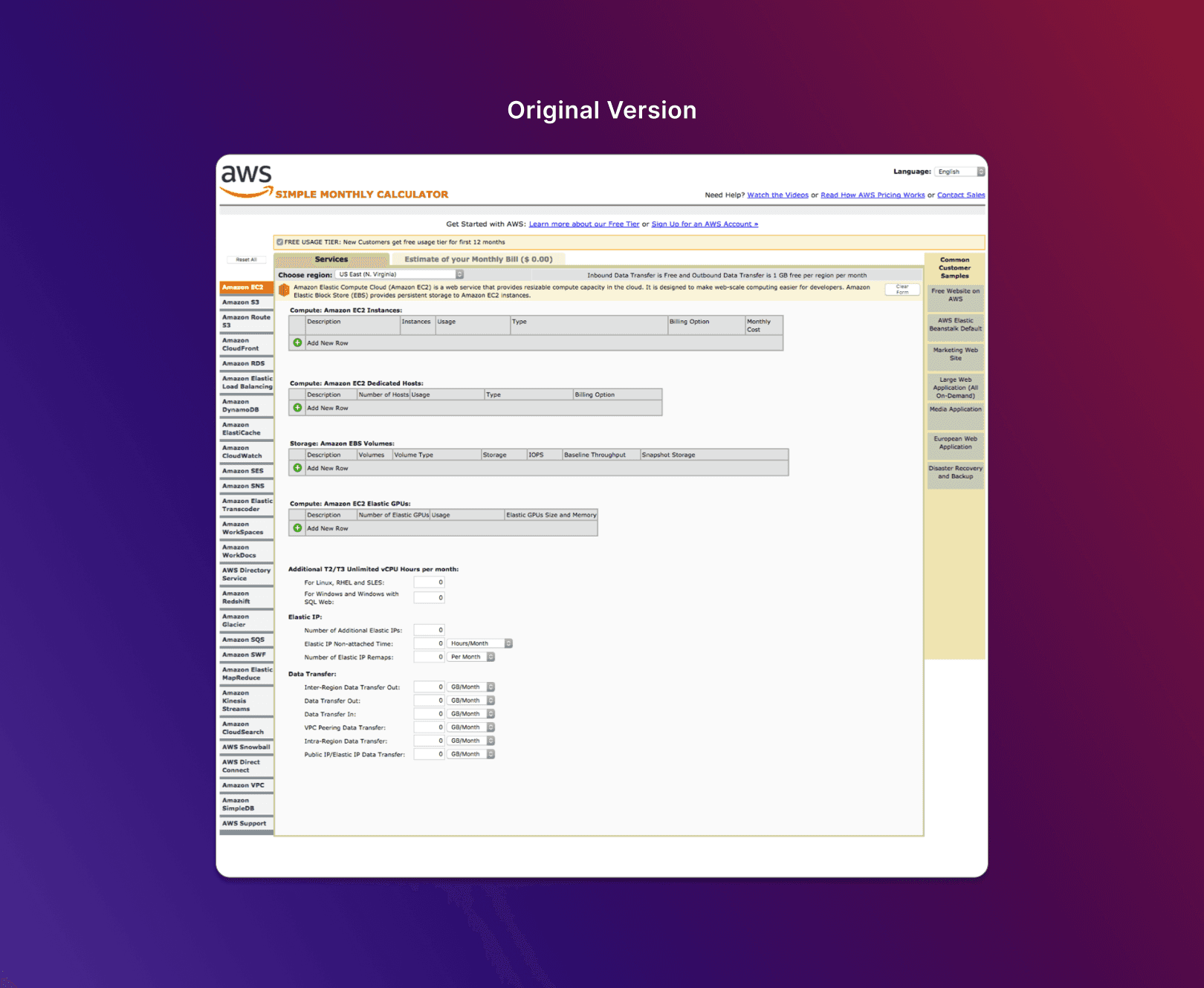The height and width of the screenshot is (988, 1204).
Task: Toggle the Free Usage Tier checkbox
Action: coord(279,241)
